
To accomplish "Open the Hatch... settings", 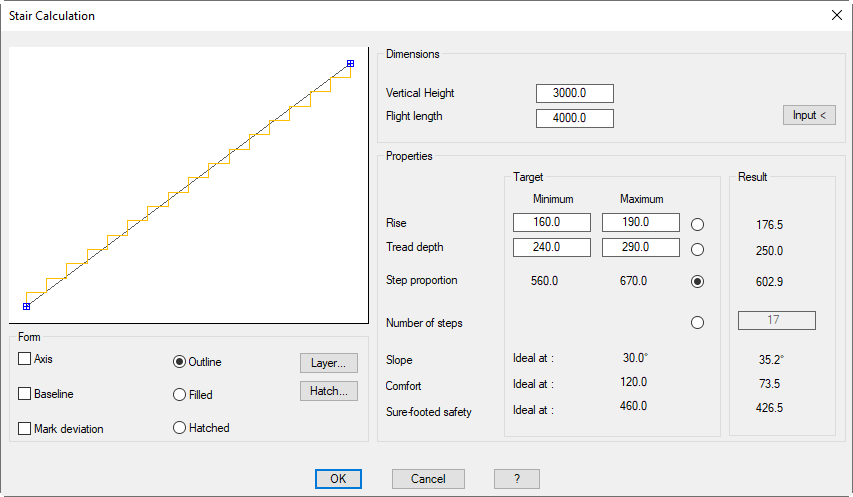I will point(328,391).
